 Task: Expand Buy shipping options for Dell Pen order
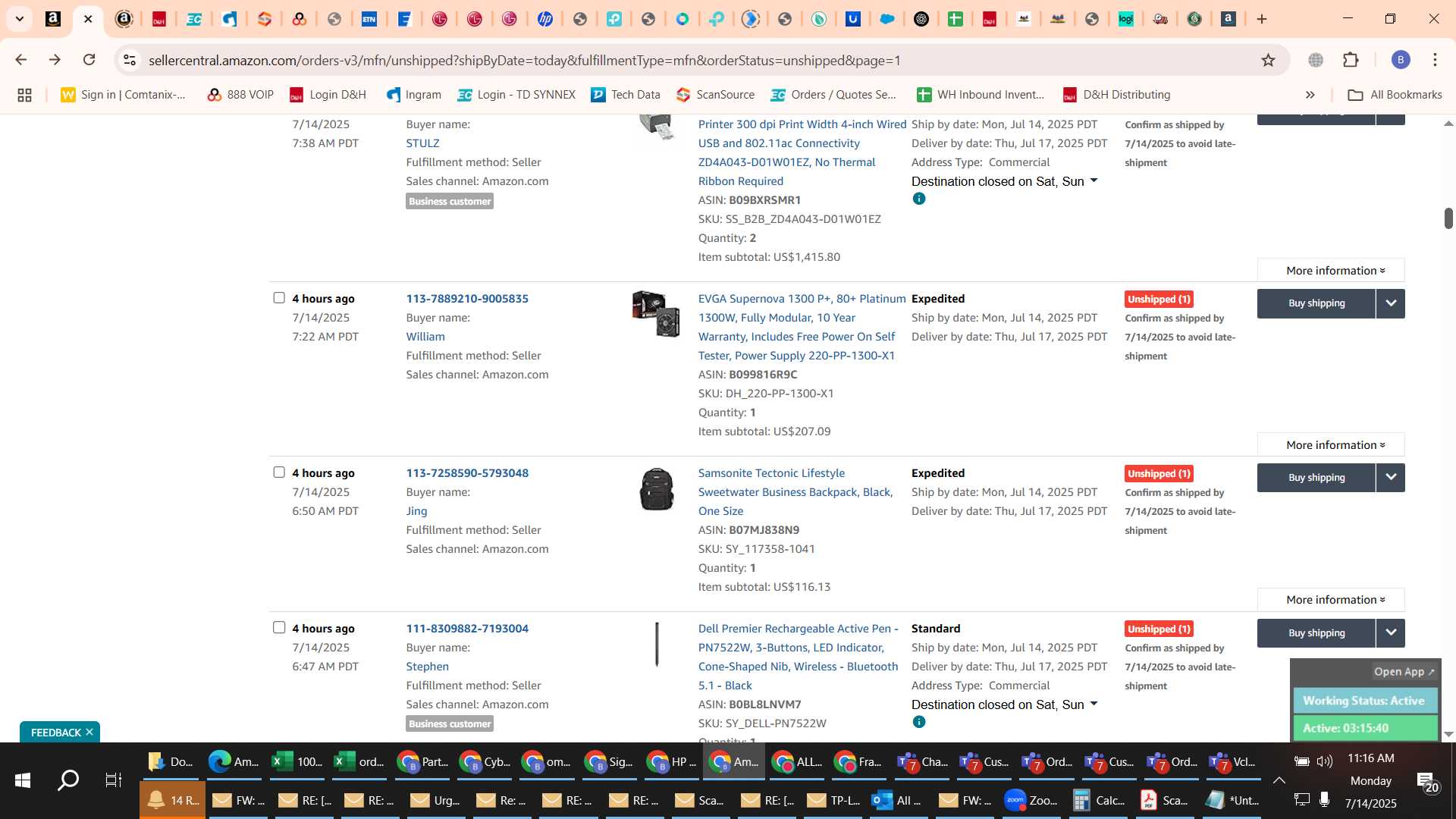coord(1390,633)
